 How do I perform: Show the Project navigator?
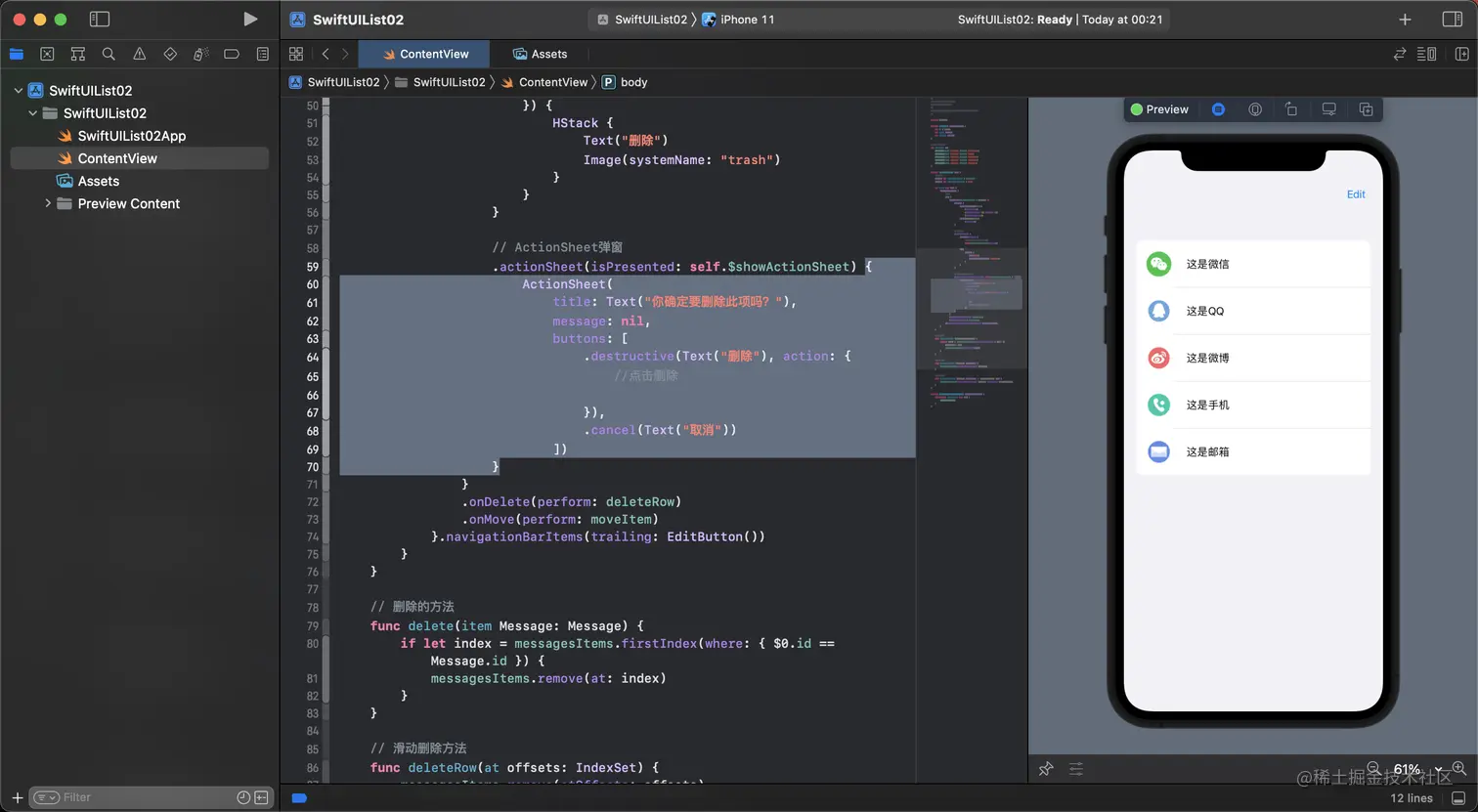17,54
